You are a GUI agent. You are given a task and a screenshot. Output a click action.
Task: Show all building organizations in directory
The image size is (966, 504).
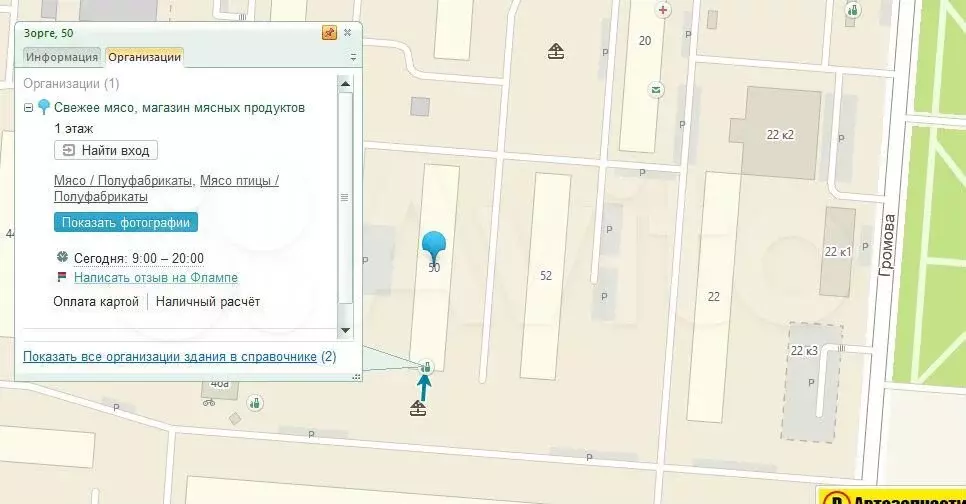(x=170, y=356)
